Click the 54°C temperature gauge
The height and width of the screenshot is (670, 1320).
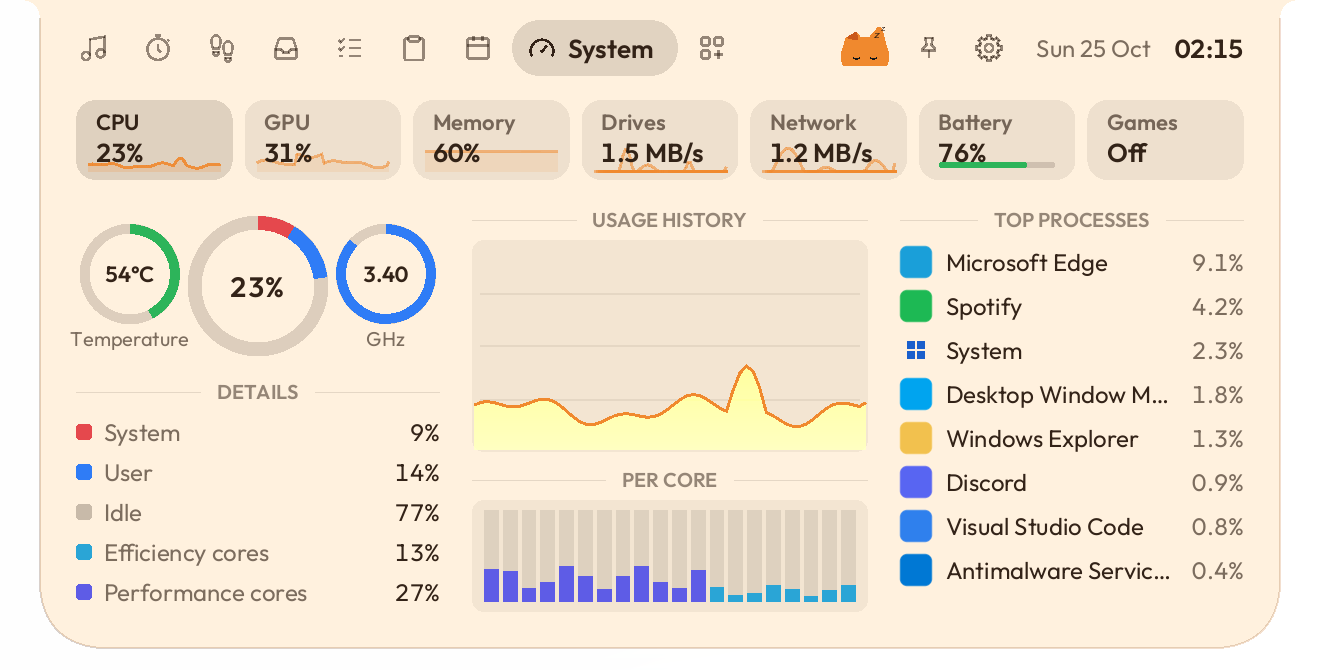[130, 274]
